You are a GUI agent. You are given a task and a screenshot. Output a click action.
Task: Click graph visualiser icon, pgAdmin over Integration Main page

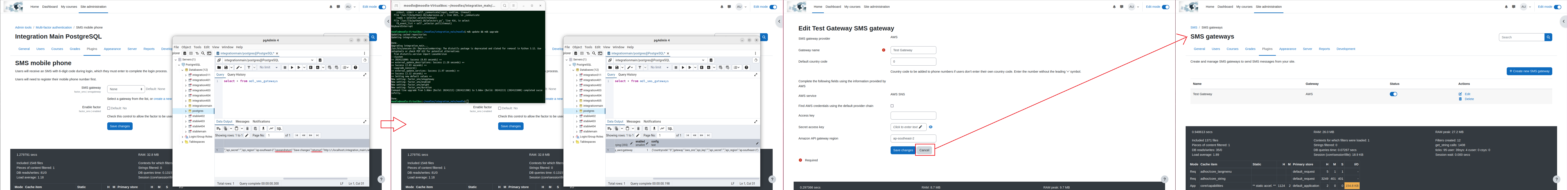tap(272, 128)
